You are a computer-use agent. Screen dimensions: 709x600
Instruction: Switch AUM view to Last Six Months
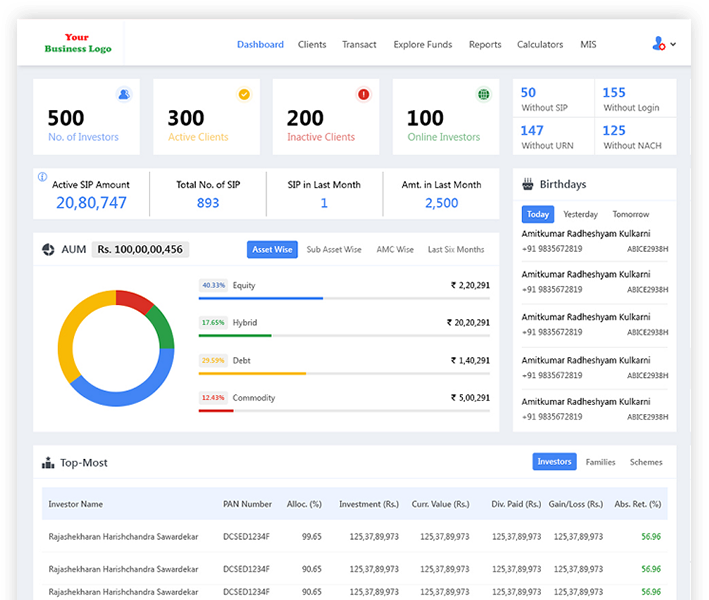[455, 249]
